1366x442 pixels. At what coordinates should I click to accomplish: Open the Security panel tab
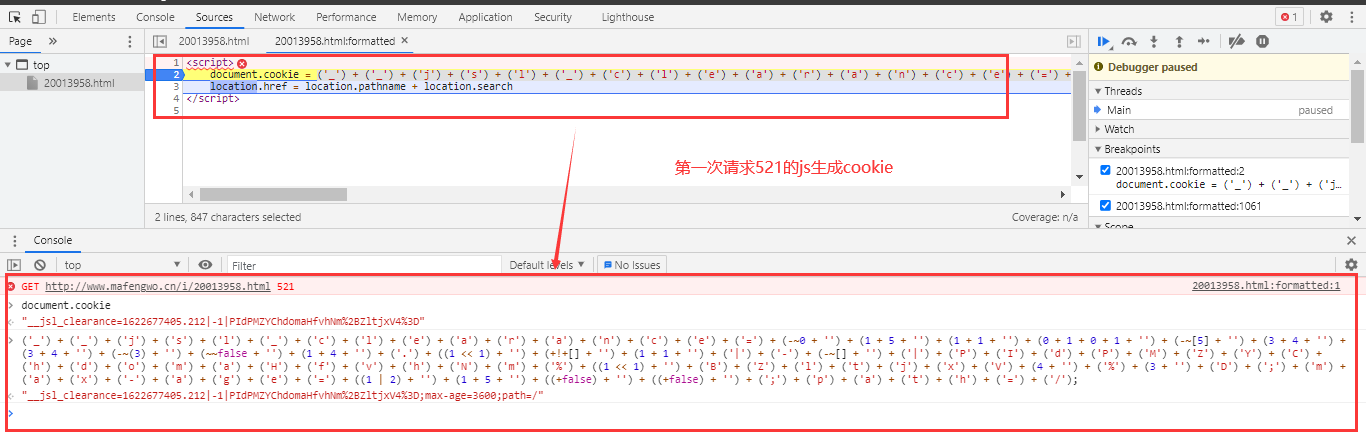pos(553,17)
